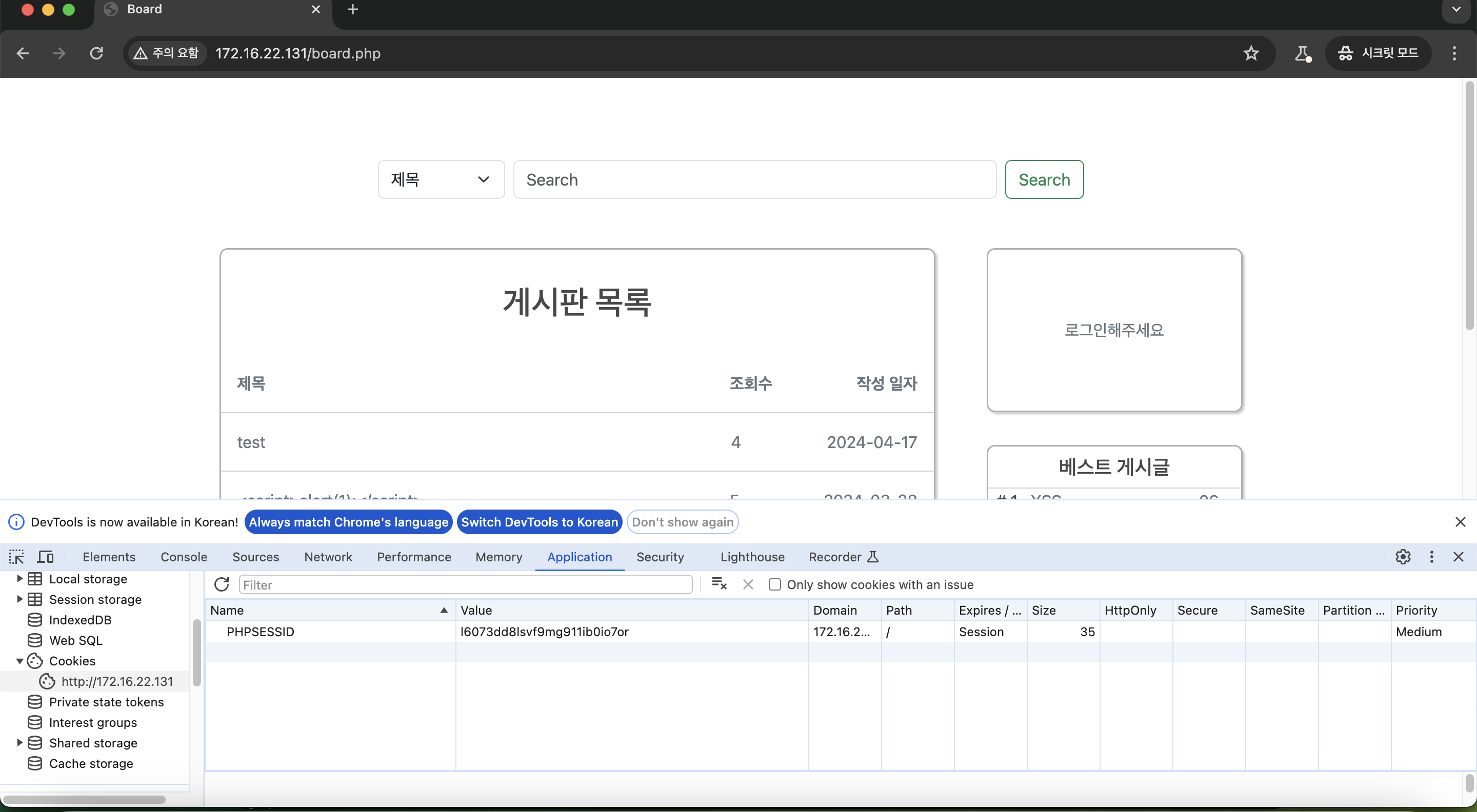Select Web SQL in the sidebar
The height and width of the screenshot is (812, 1477).
[x=75, y=641]
